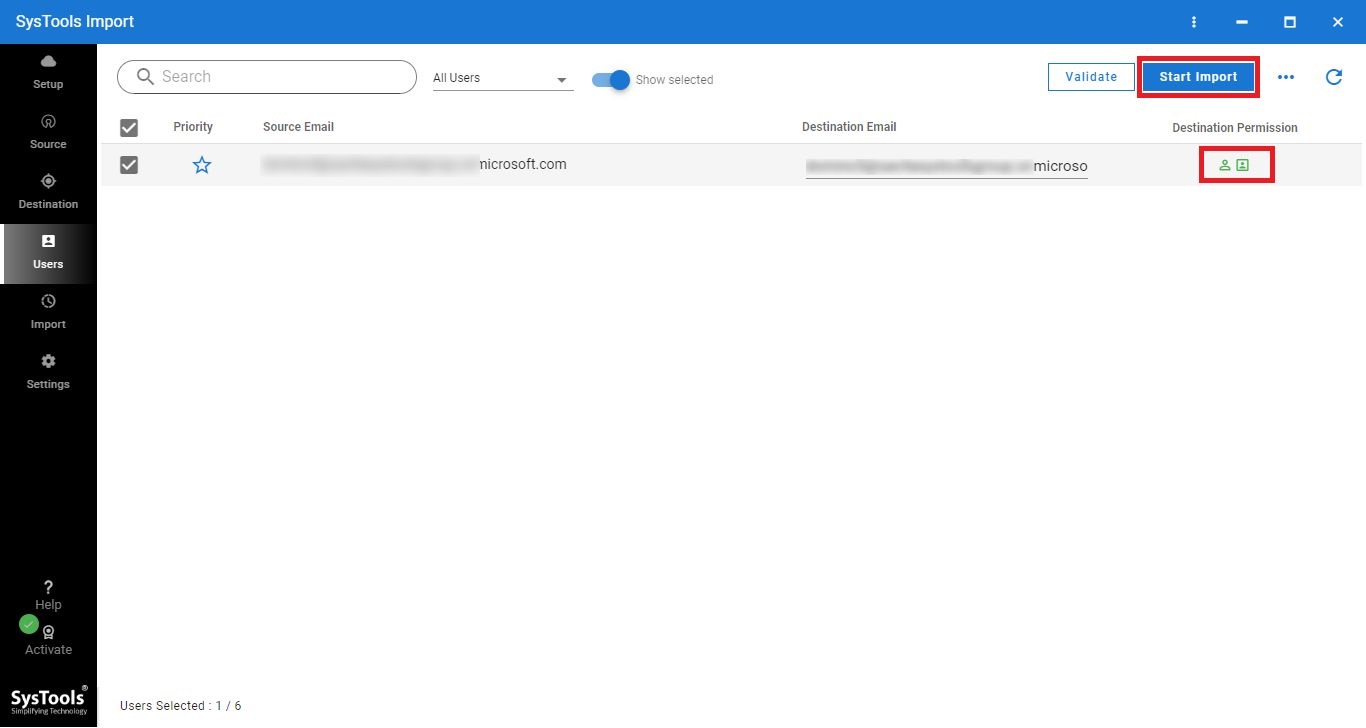Click the Activate license icon
1366x728 pixels.
(x=48, y=632)
